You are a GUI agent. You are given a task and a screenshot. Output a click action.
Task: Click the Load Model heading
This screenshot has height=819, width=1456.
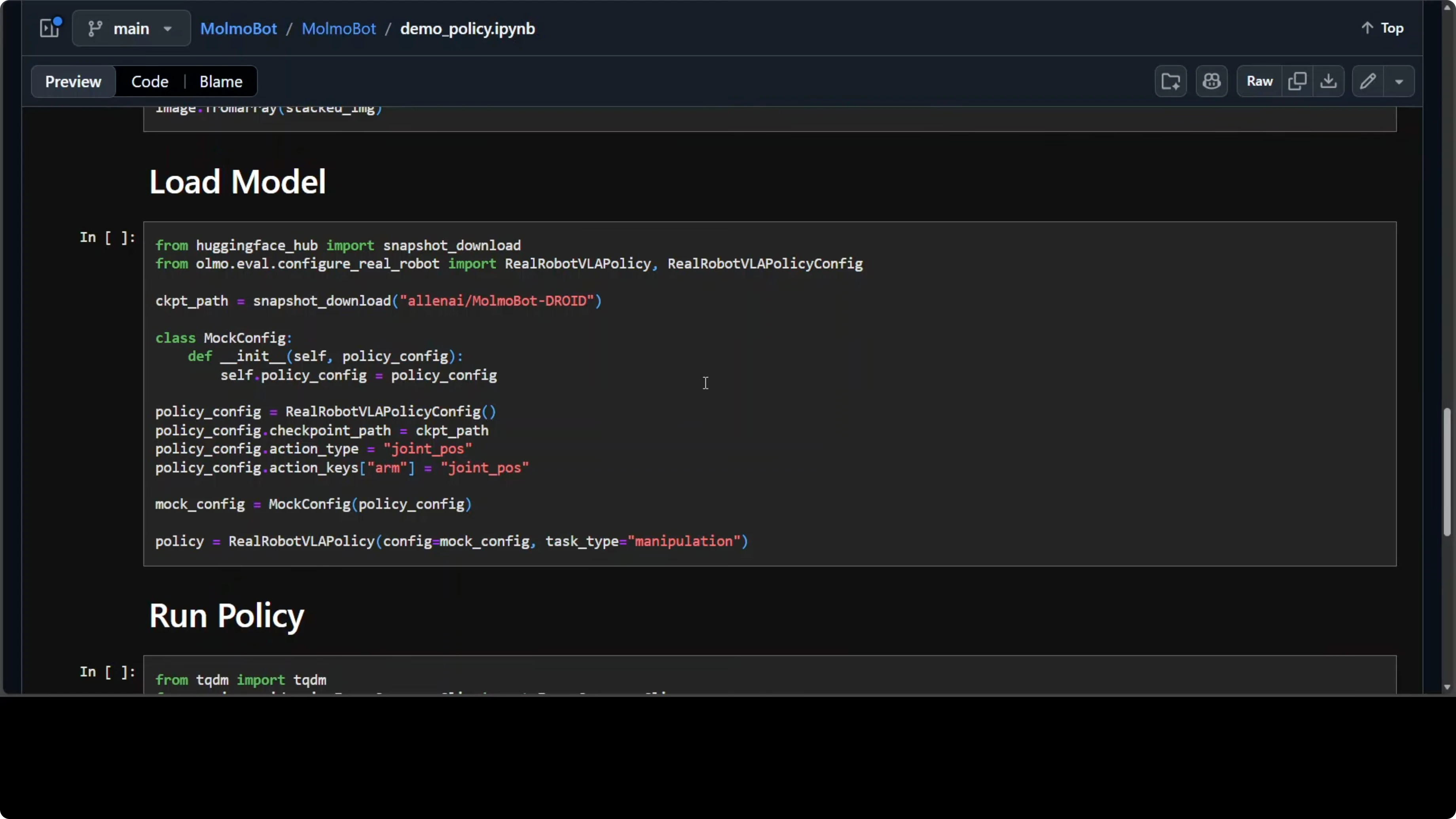coord(237,182)
